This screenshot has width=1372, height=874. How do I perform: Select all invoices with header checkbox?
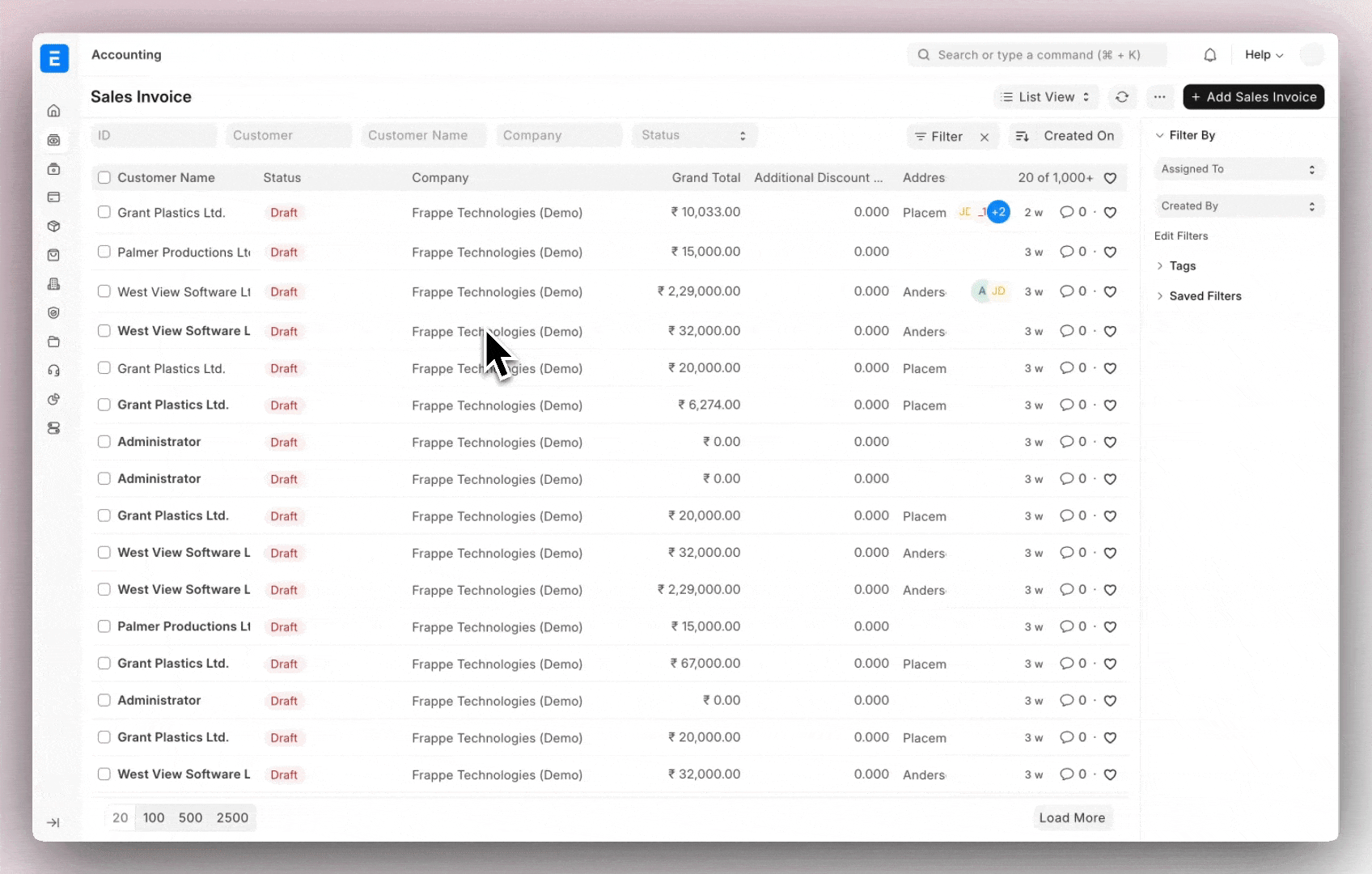coord(104,177)
